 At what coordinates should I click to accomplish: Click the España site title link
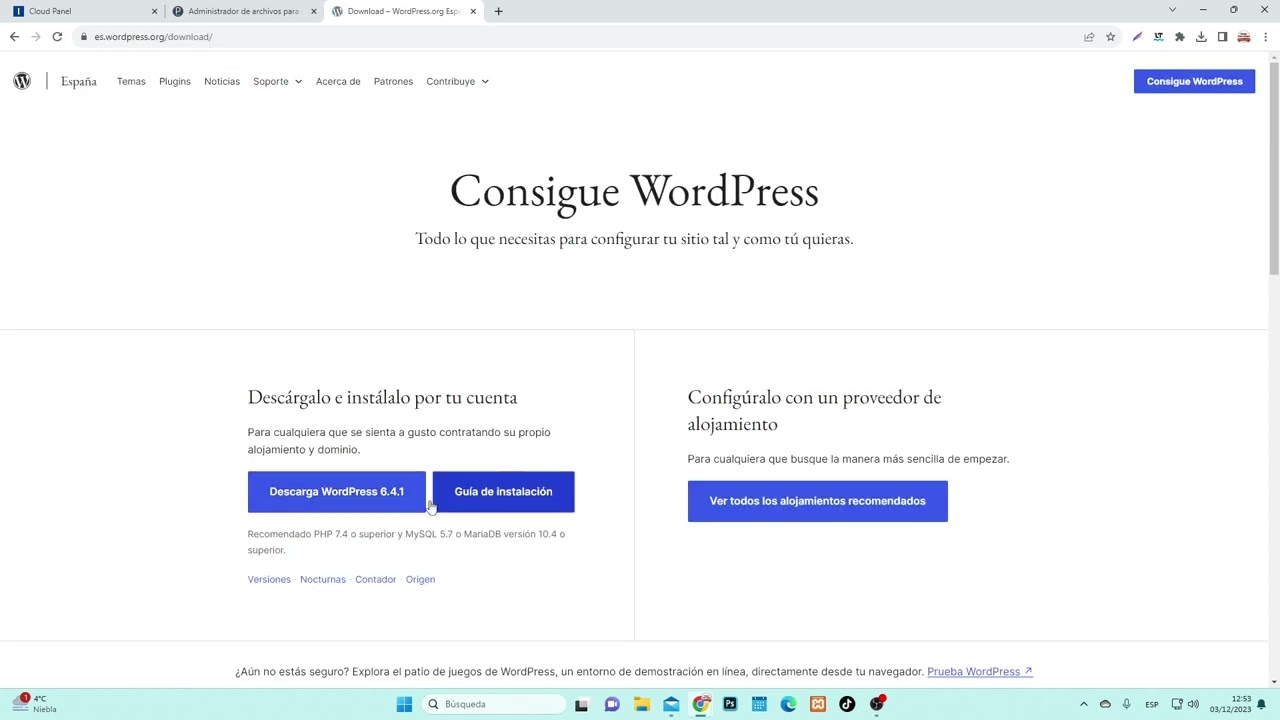pyautogui.click(x=78, y=81)
